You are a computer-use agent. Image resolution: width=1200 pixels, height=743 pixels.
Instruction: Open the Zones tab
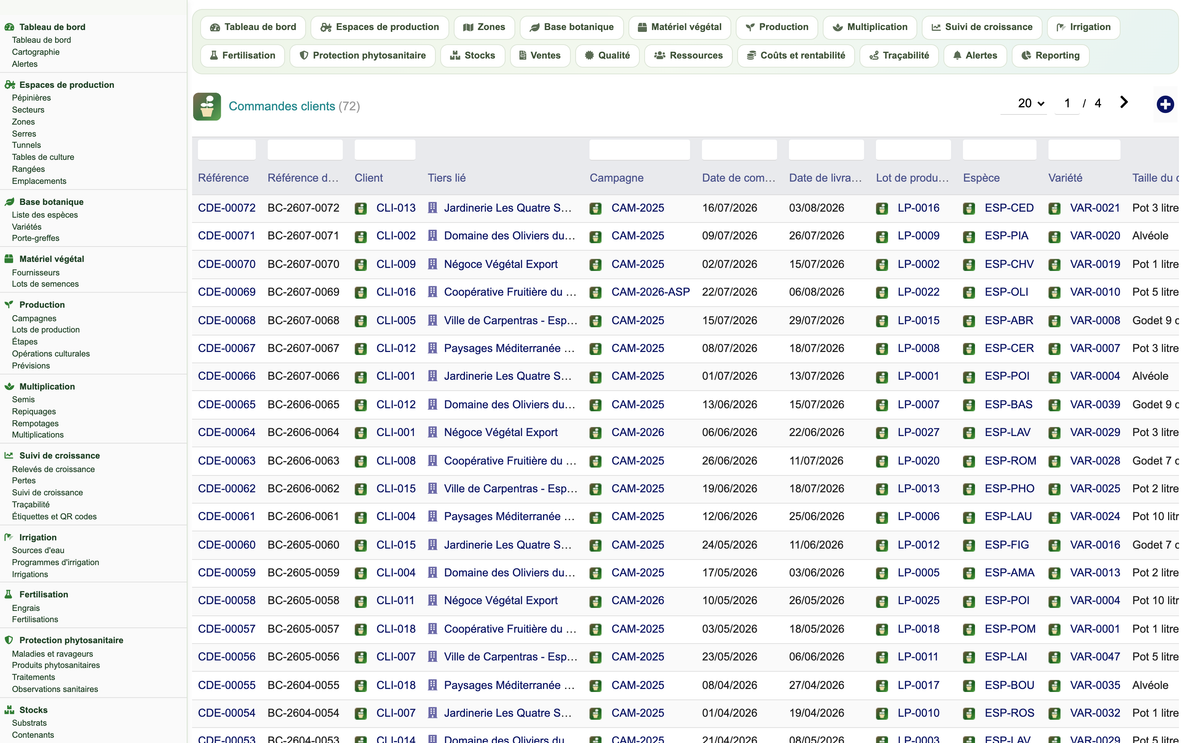[485, 27]
